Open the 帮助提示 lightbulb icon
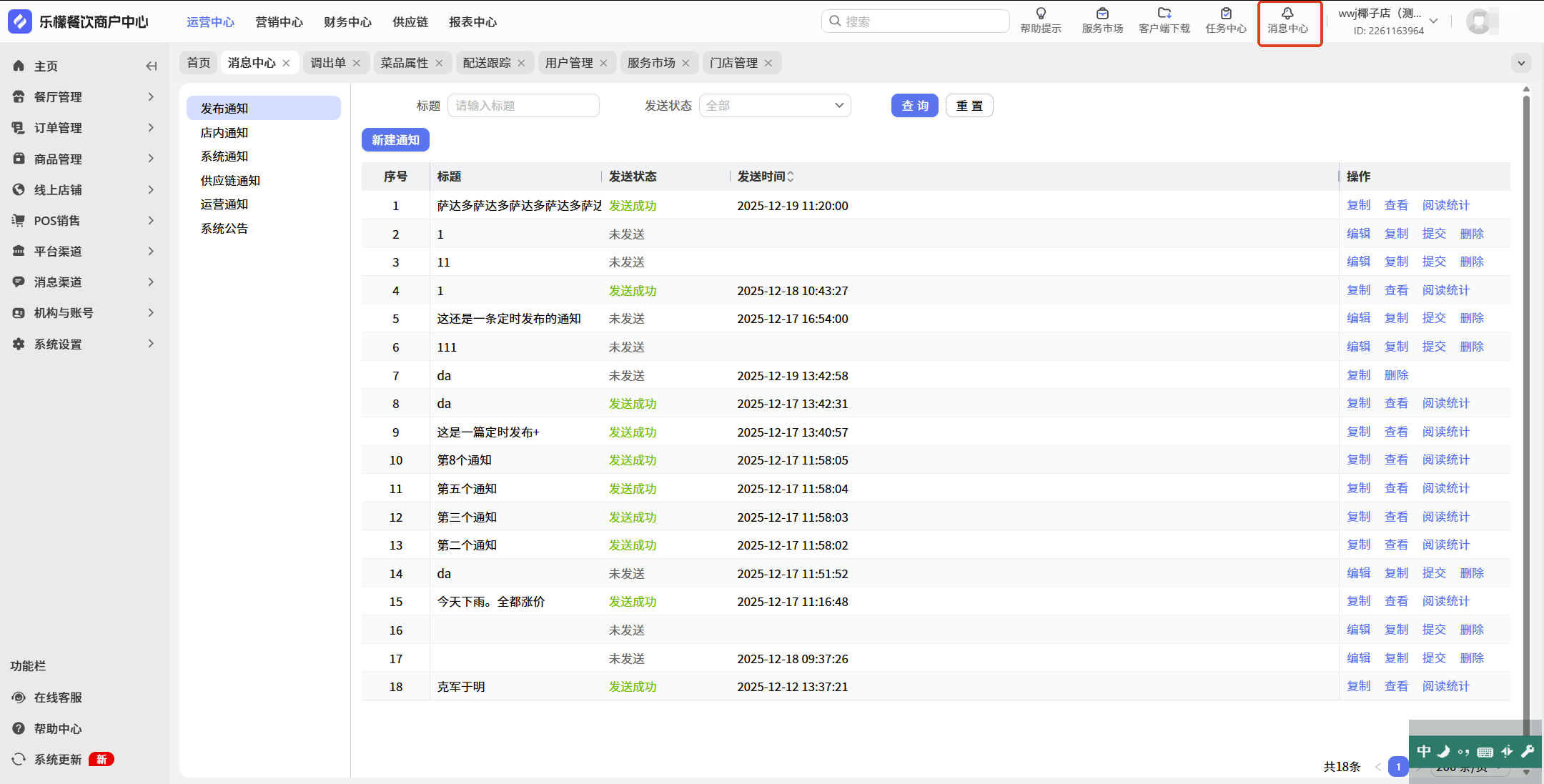 (1040, 20)
